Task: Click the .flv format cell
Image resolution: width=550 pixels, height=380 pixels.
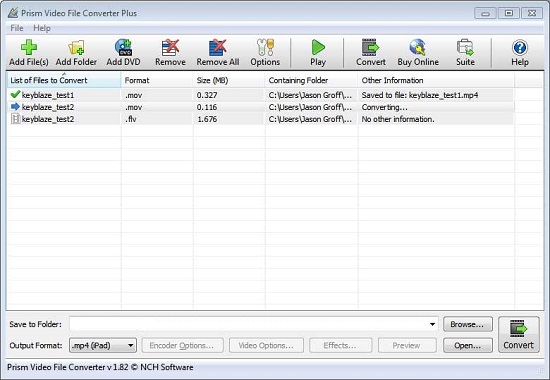Action: tap(130, 119)
